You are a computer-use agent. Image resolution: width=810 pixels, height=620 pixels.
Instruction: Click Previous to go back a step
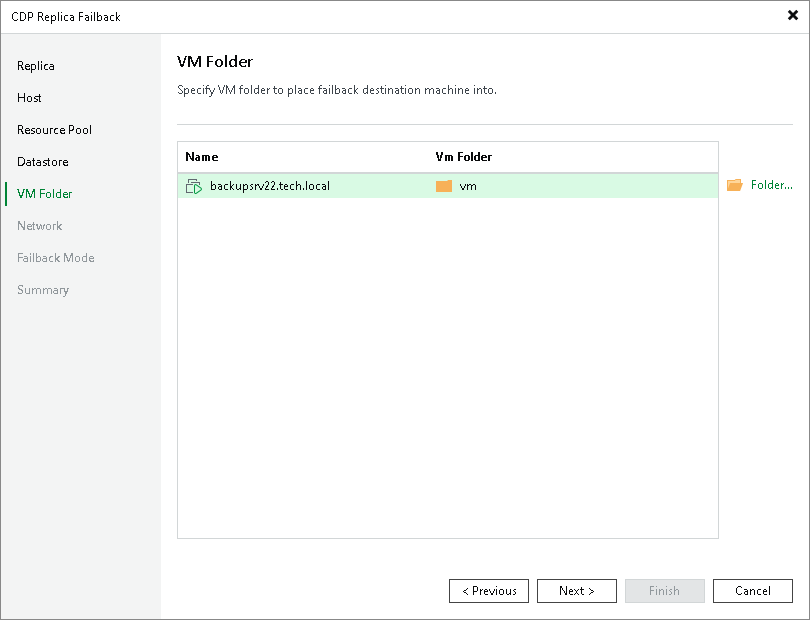[489, 591]
